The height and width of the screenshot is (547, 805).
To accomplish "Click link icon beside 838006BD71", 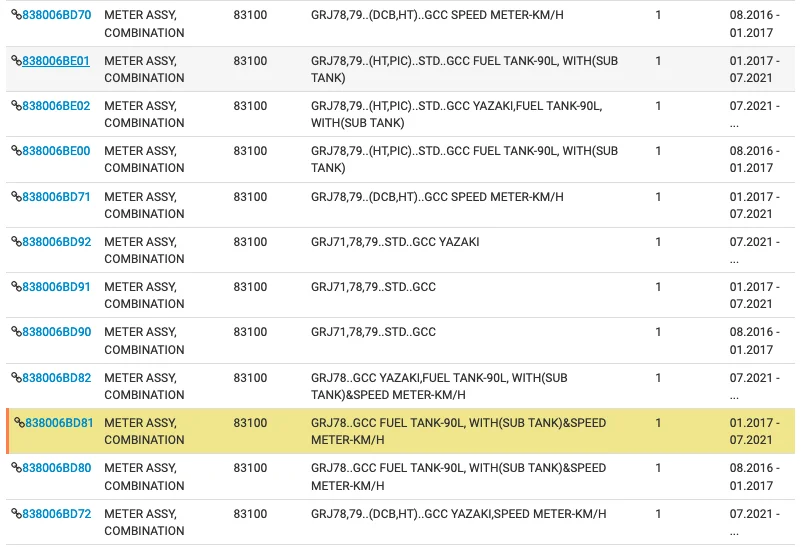I will tap(16, 197).
